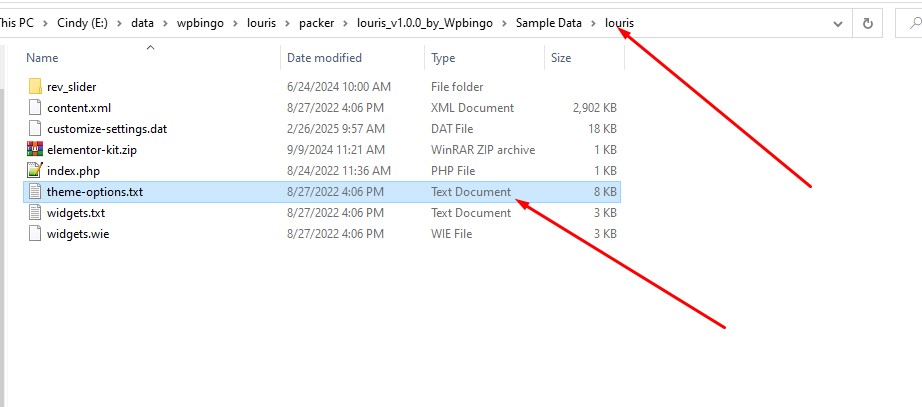Sort files by Date modified column
This screenshot has height=407, width=922.
point(324,58)
